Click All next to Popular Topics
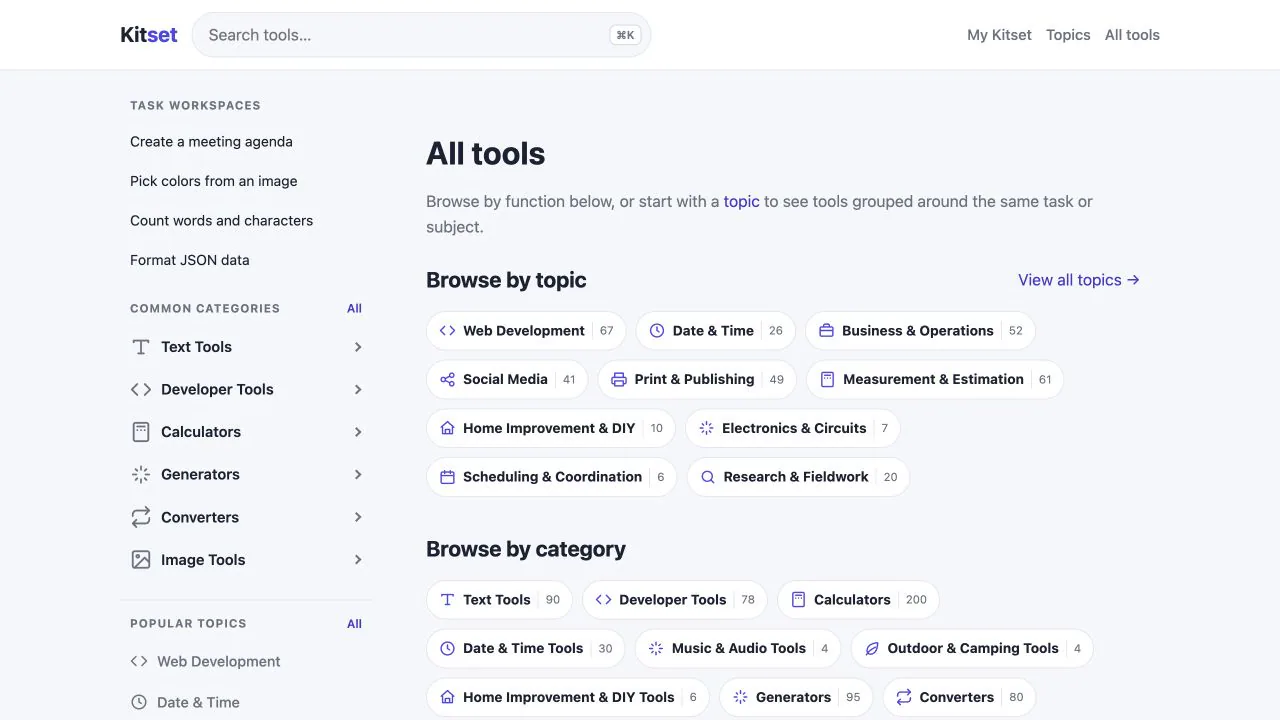Viewport: 1280px width, 720px height. click(354, 624)
